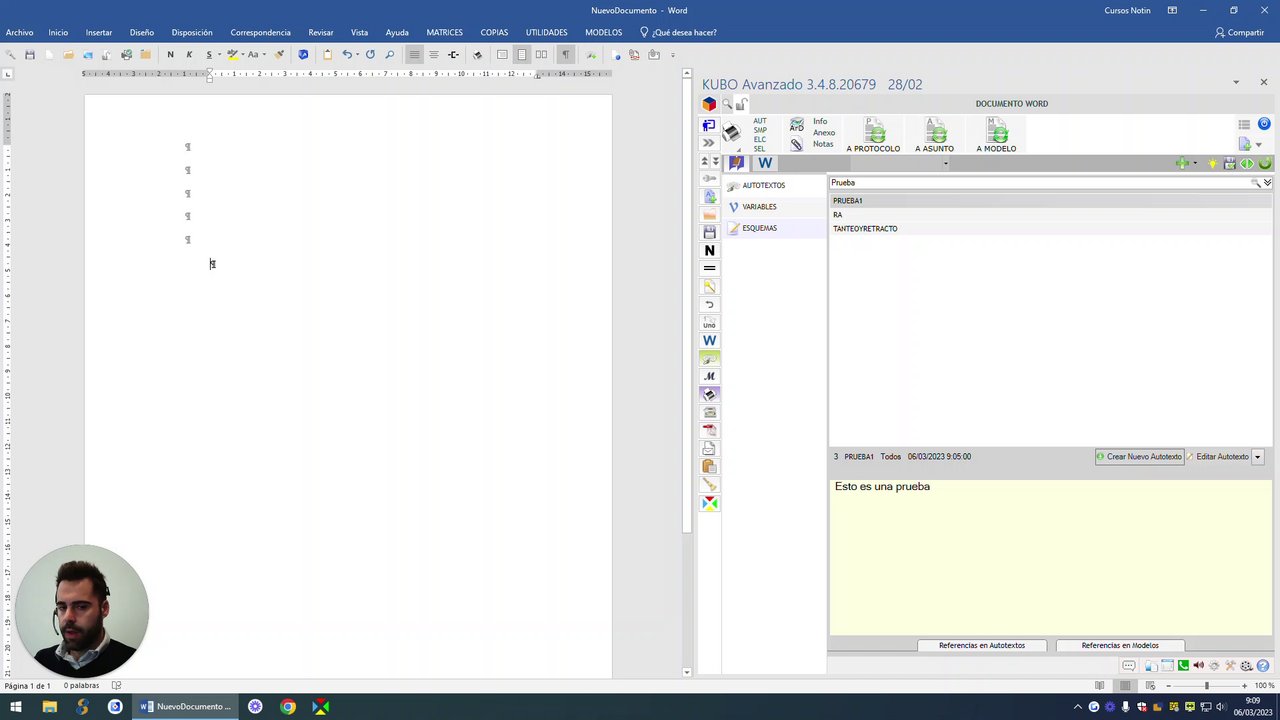The image size is (1280, 720).
Task: Open the dropdown arrow beside Editar Autotexto
Action: pos(1257,457)
